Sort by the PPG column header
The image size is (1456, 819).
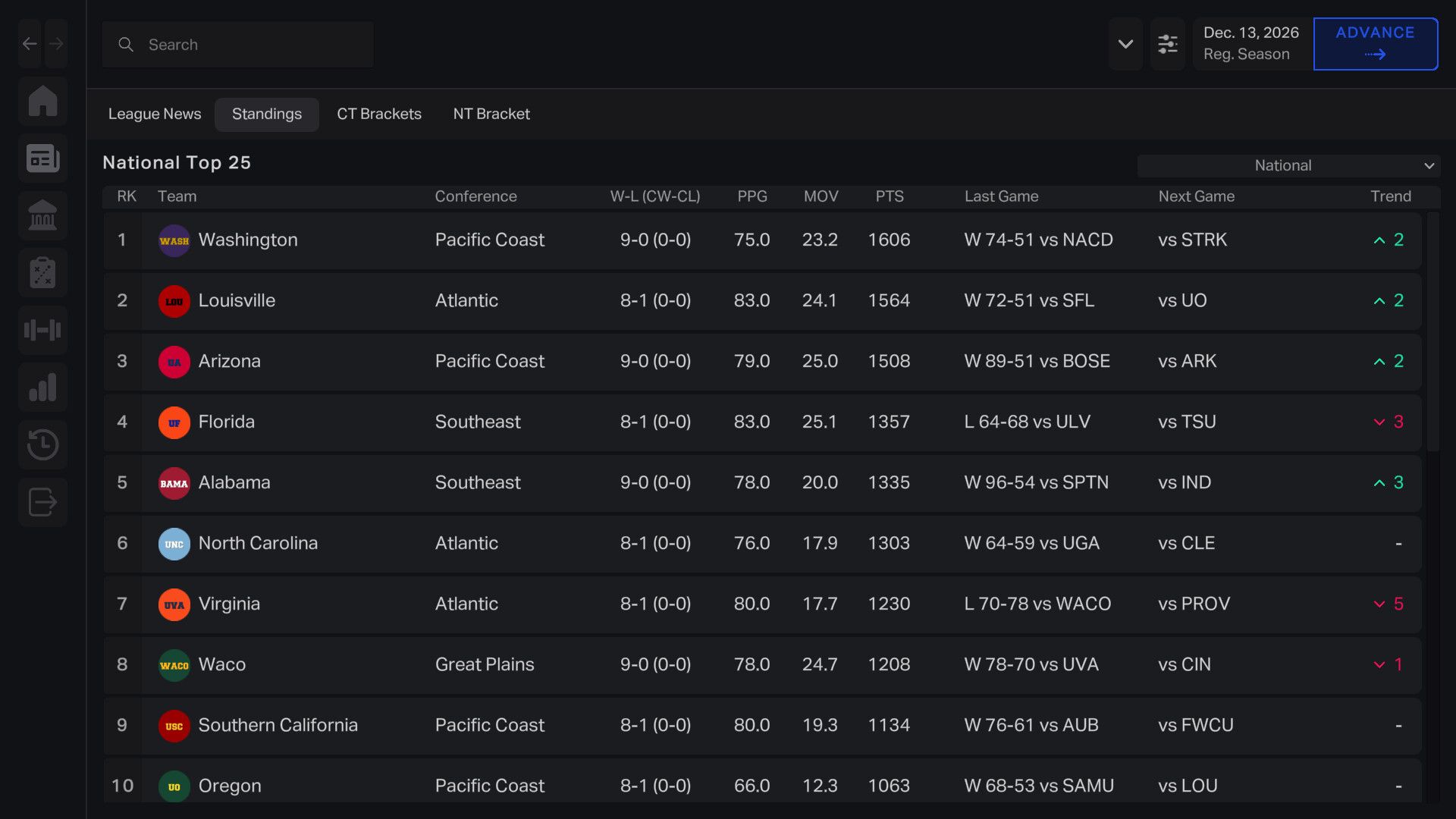click(752, 196)
